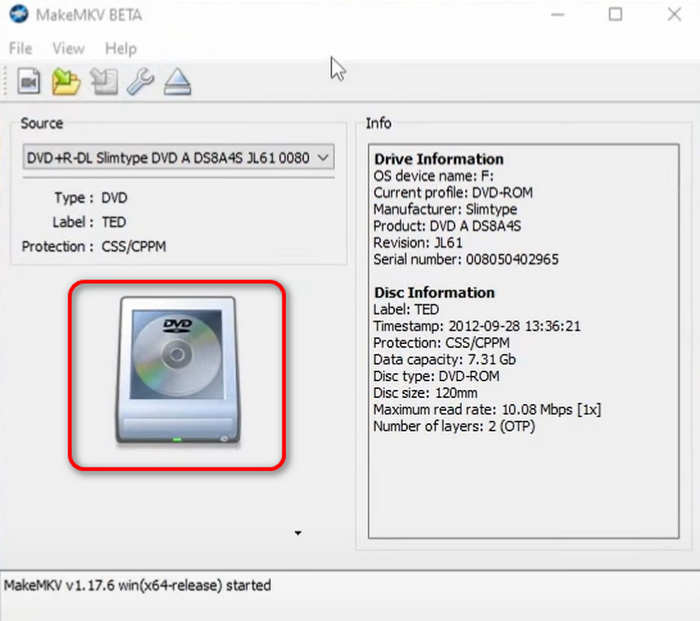Click 'Timestamp: 2012-09-28 13:36:21' line
The image size is (700, 621).
[477, 326]
